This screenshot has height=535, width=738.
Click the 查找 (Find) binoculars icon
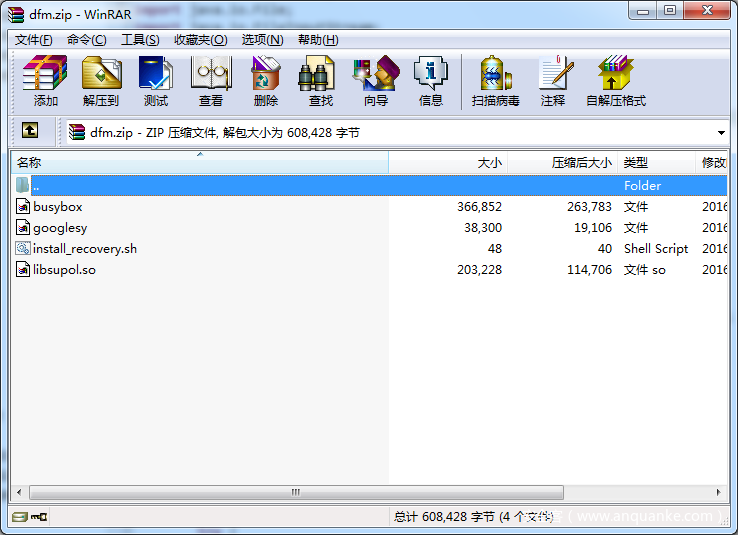317,73
